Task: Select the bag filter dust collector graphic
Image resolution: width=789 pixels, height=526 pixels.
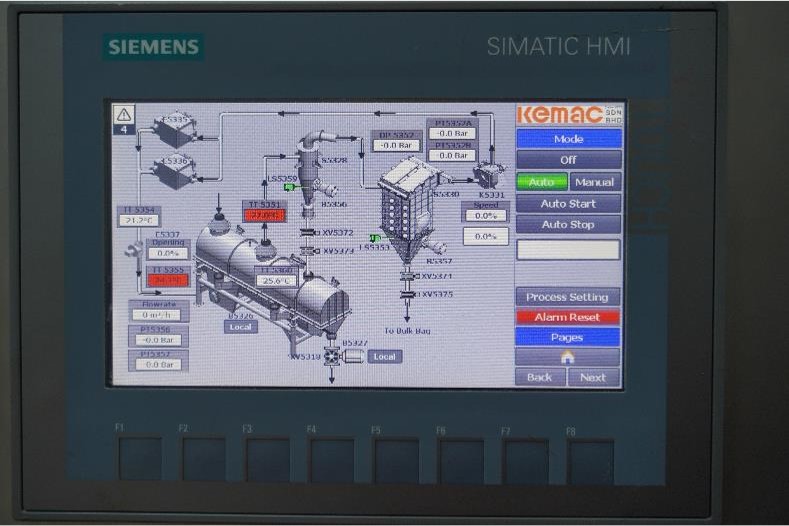Action: coord(407,209)
